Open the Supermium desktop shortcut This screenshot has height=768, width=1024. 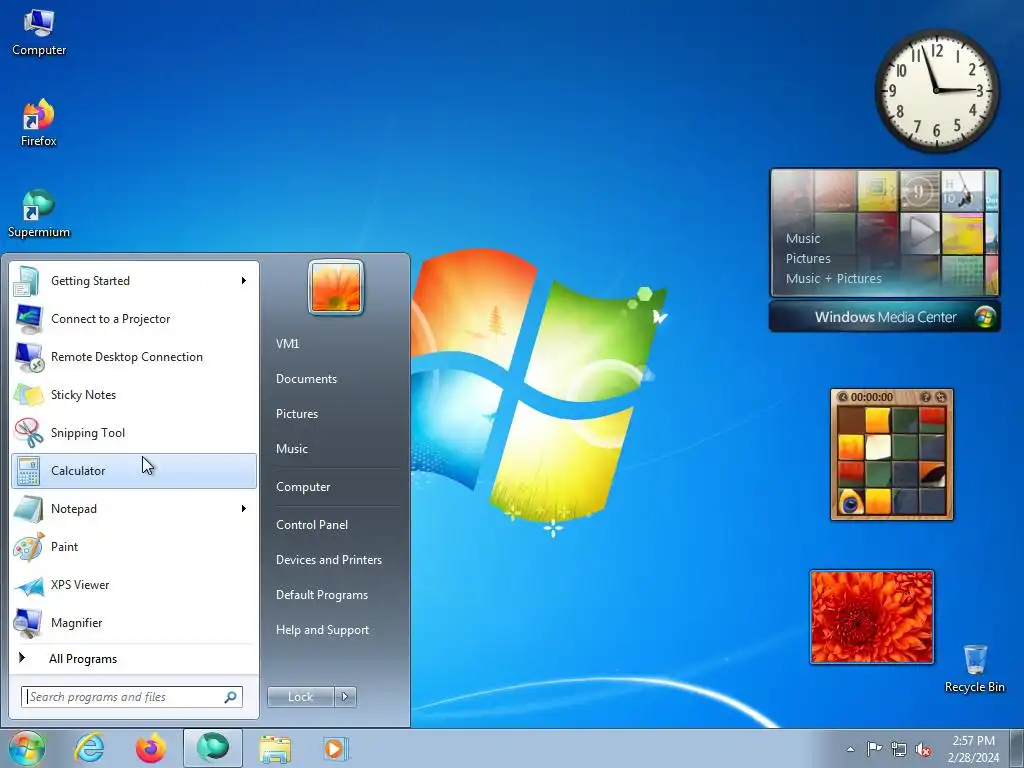39,214
